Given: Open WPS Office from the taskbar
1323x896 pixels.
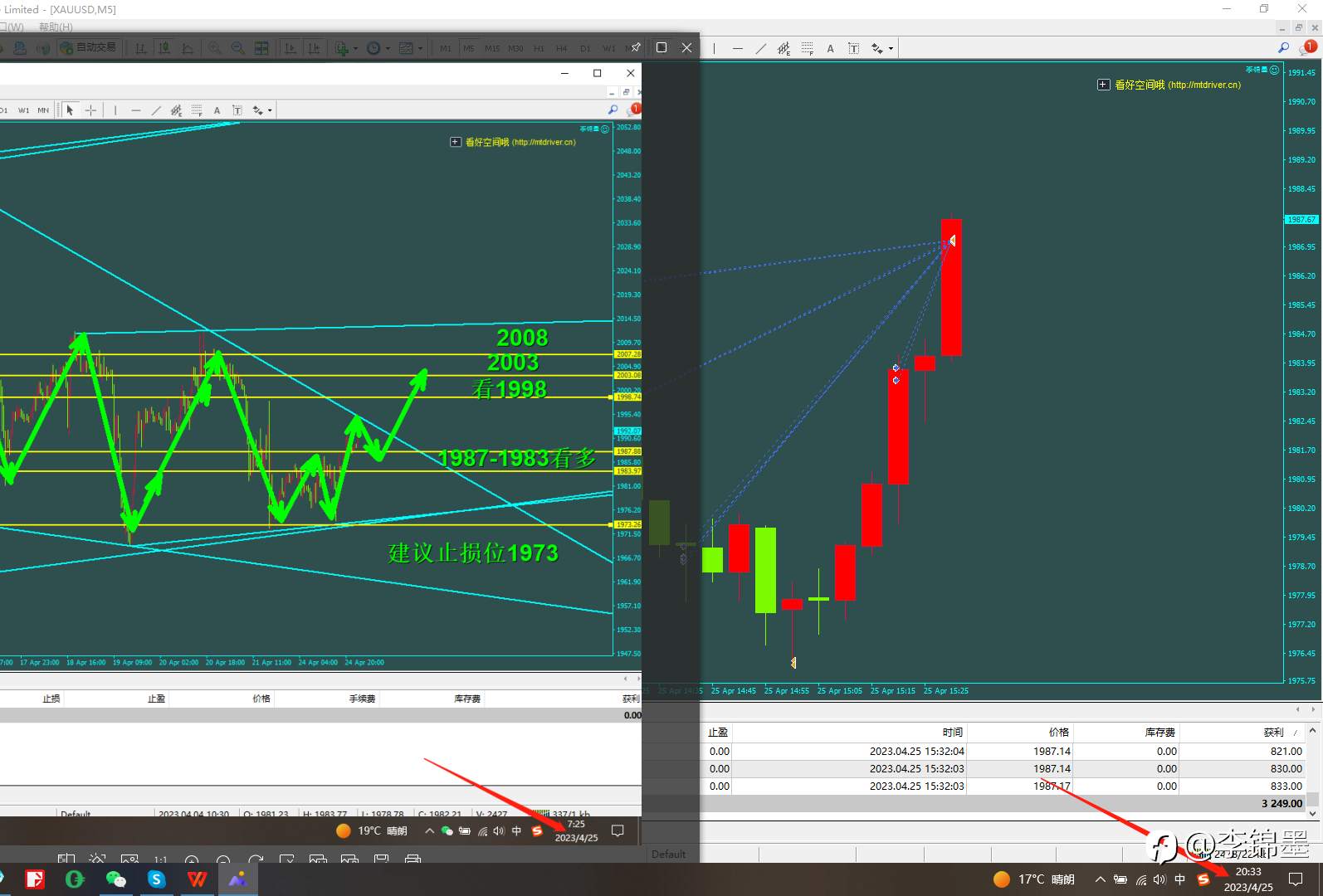Looking at the screenshot, I should click(x=197, y=879).
